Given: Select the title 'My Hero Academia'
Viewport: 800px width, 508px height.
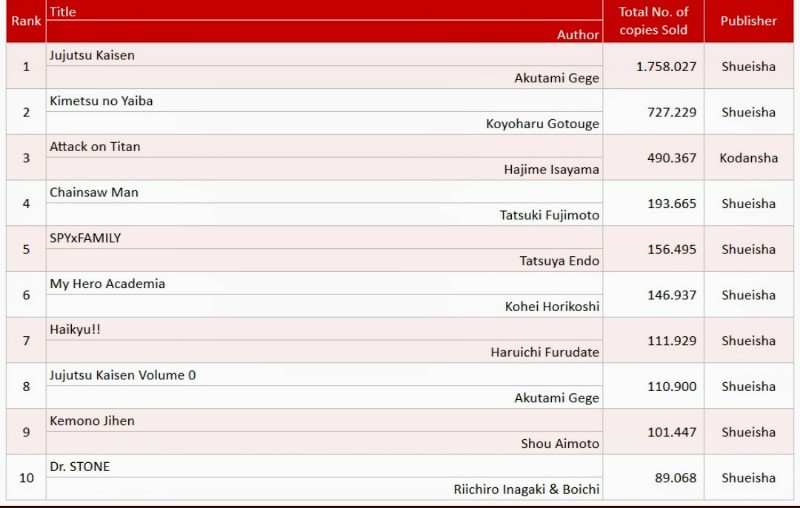Looking at the screenshot, I should pos(107,284).
